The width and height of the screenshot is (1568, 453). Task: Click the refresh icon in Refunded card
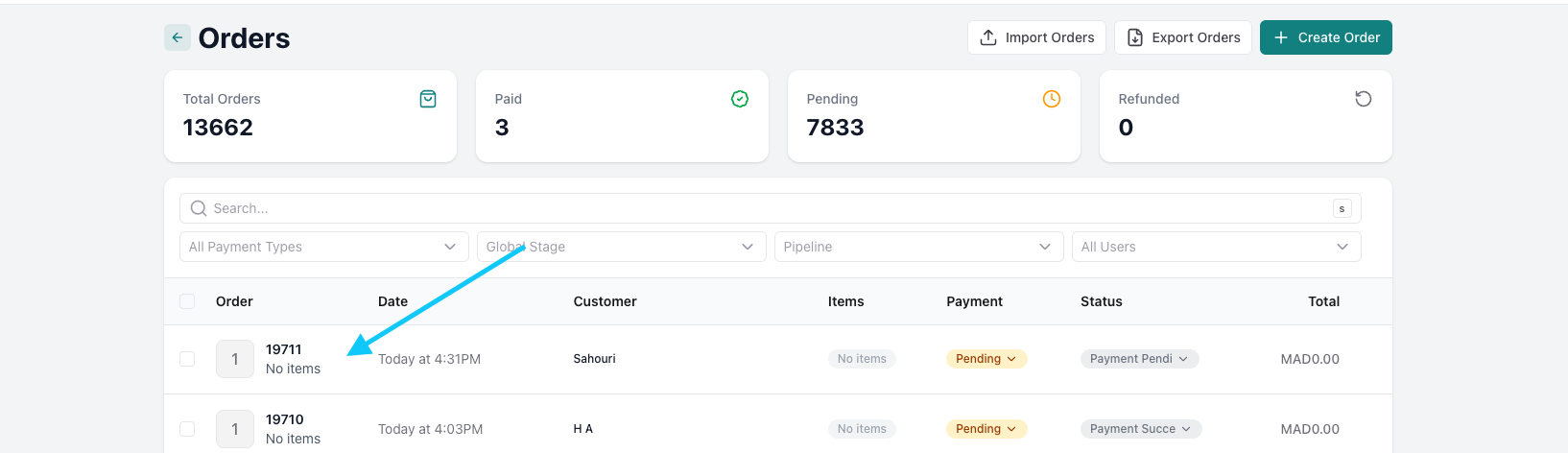[1364, 99]
